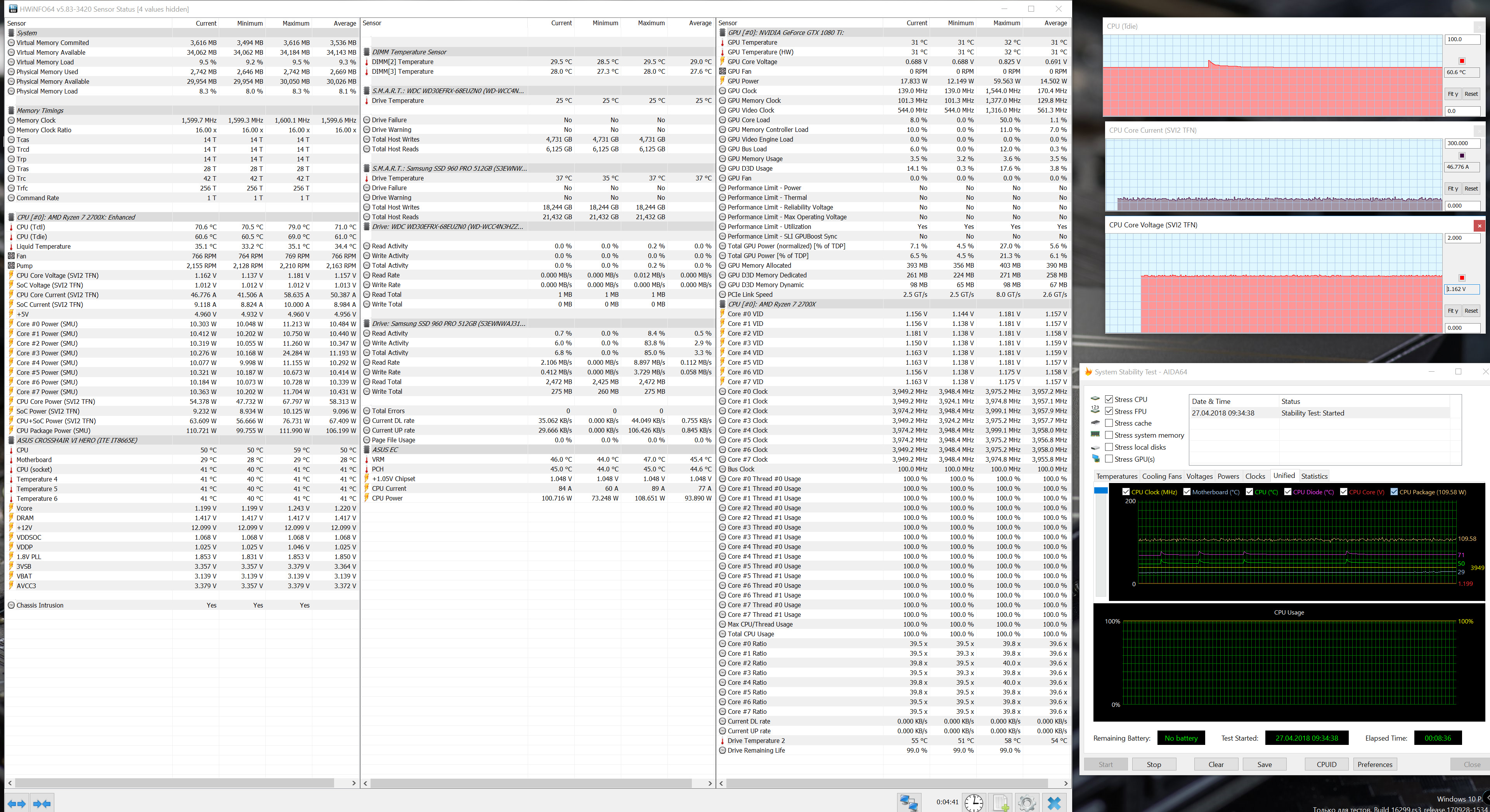This screenshot has height=812, width=1490.
Task: Close the CPU Core Voltage graph window
Action: pyautogui.click(x=1479, y=225)
